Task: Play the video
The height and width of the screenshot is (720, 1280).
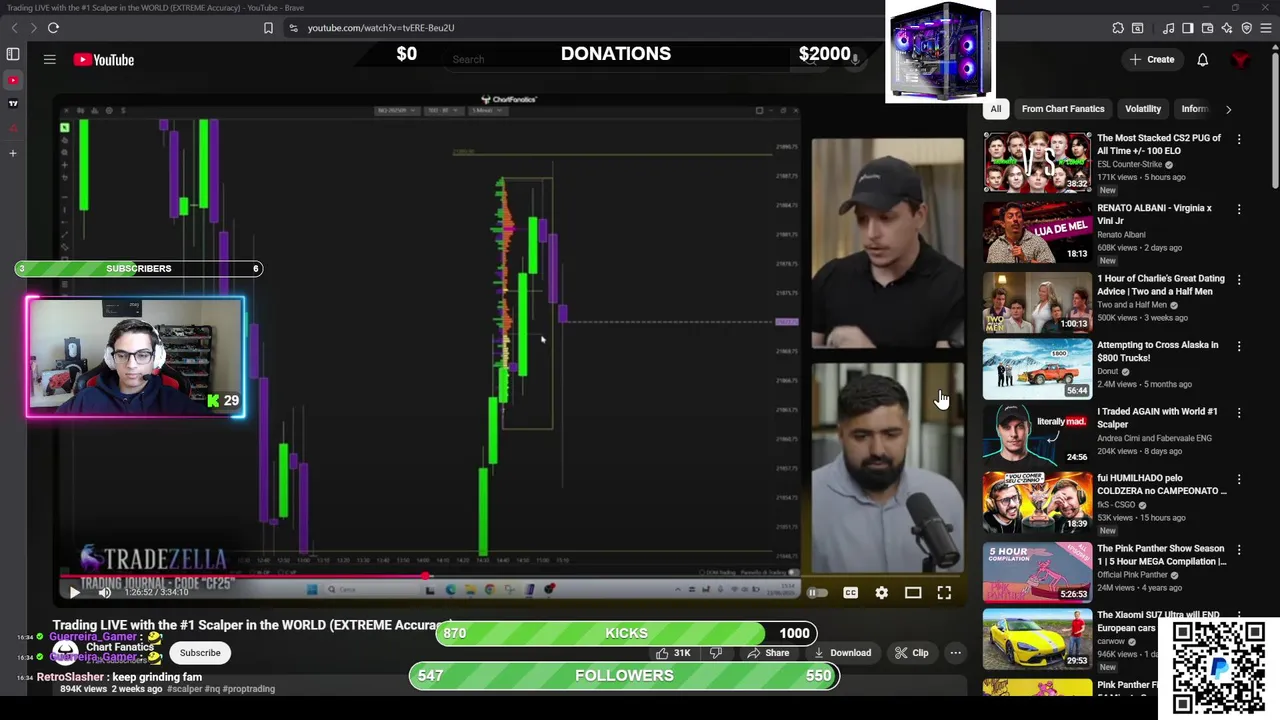Action: pos(74,593)
